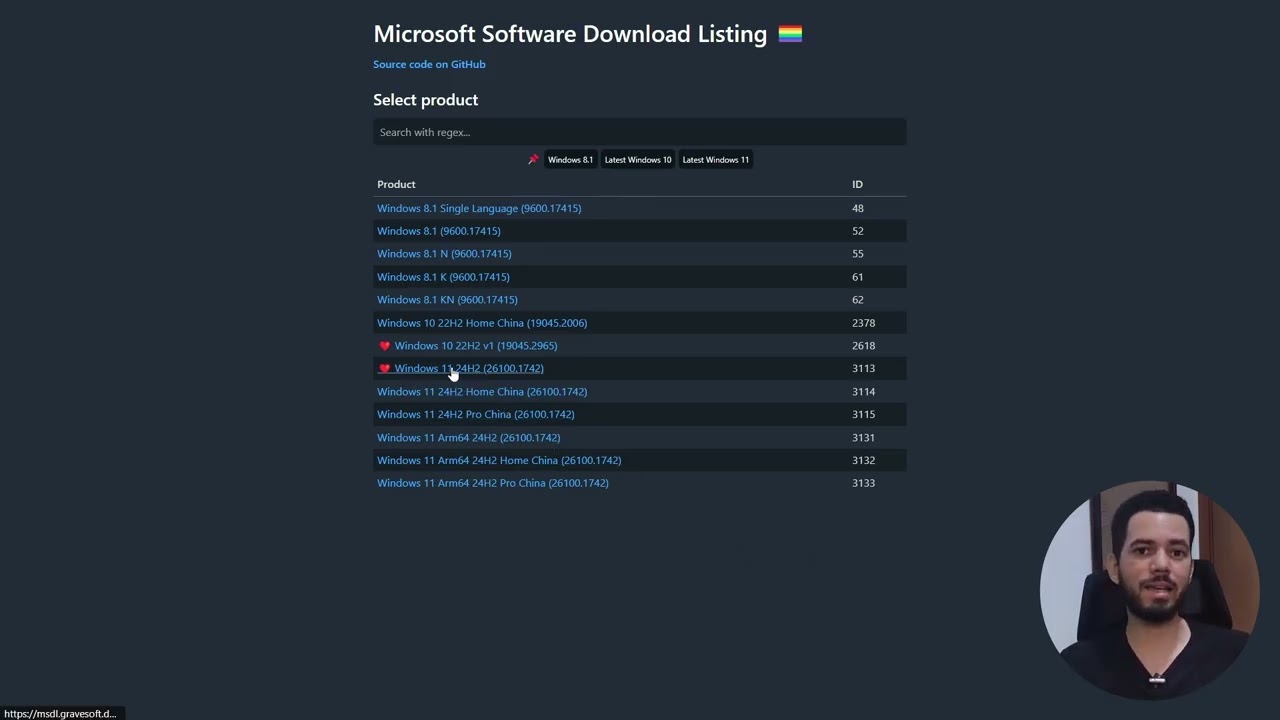This screenshot has width=1280, height=720.
Task: Open Windows 10 22H2 Home China link
Action: point(482,323)
